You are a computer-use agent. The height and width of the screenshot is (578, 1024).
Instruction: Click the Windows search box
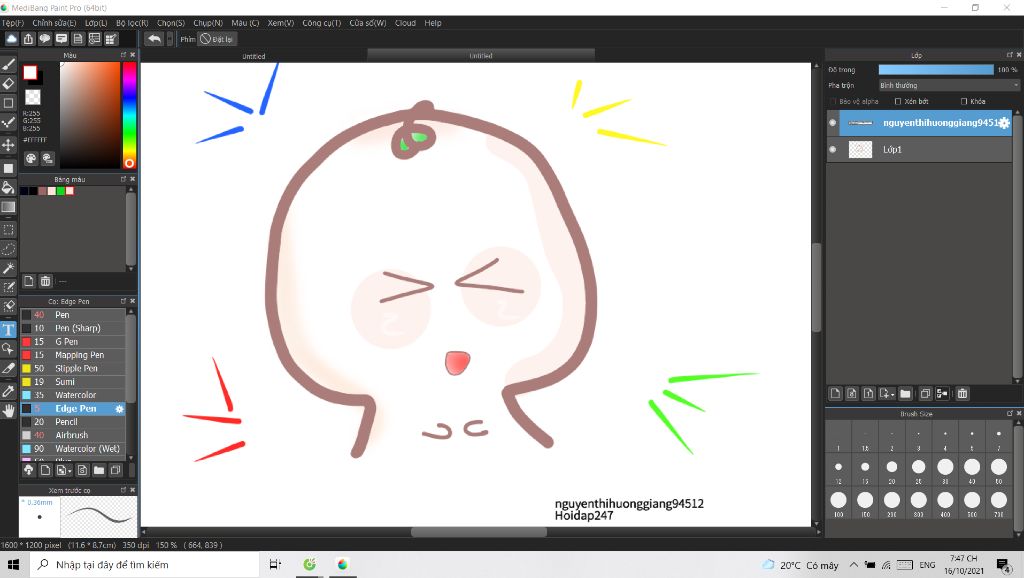(x=144, y=564)
